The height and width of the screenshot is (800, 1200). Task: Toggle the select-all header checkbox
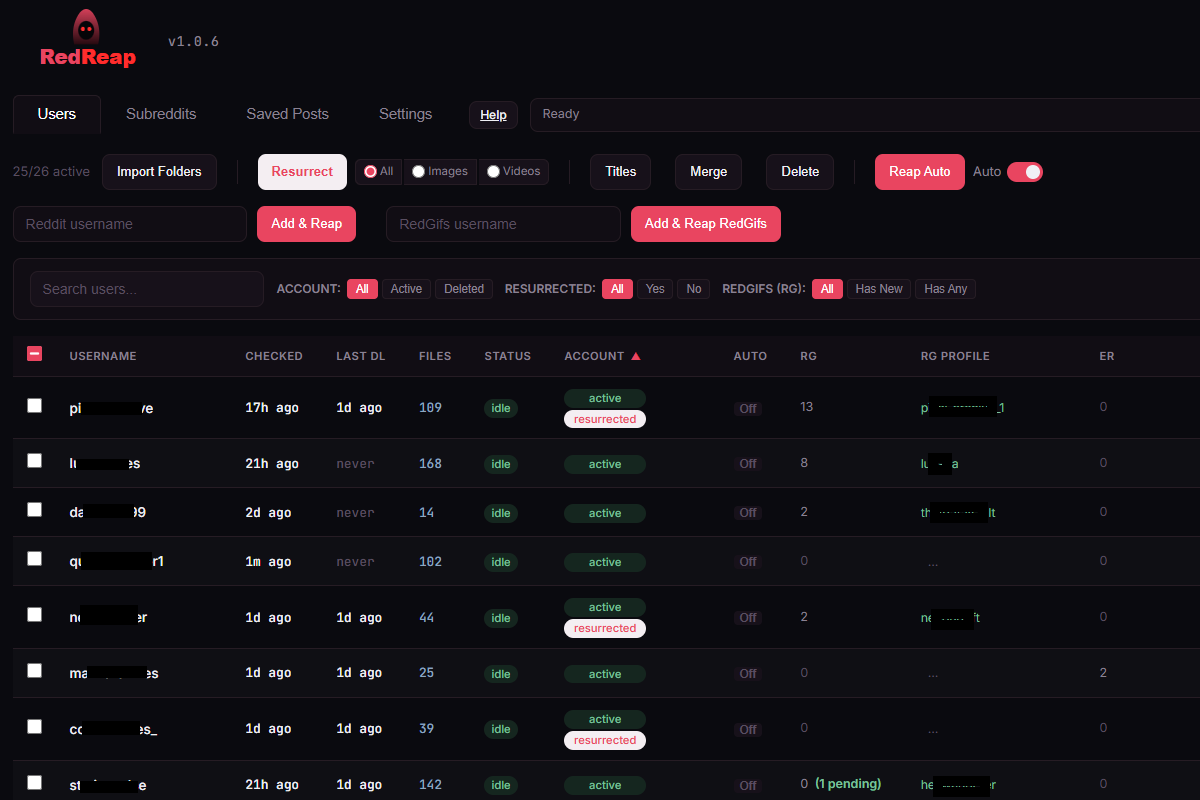click(x=35, y=354)
